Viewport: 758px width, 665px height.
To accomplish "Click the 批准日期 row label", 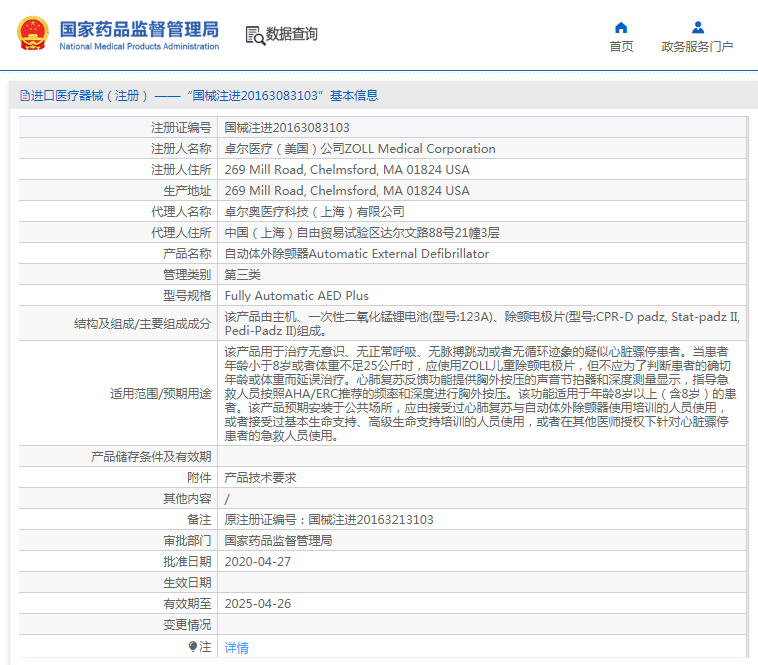I will 188,562.
